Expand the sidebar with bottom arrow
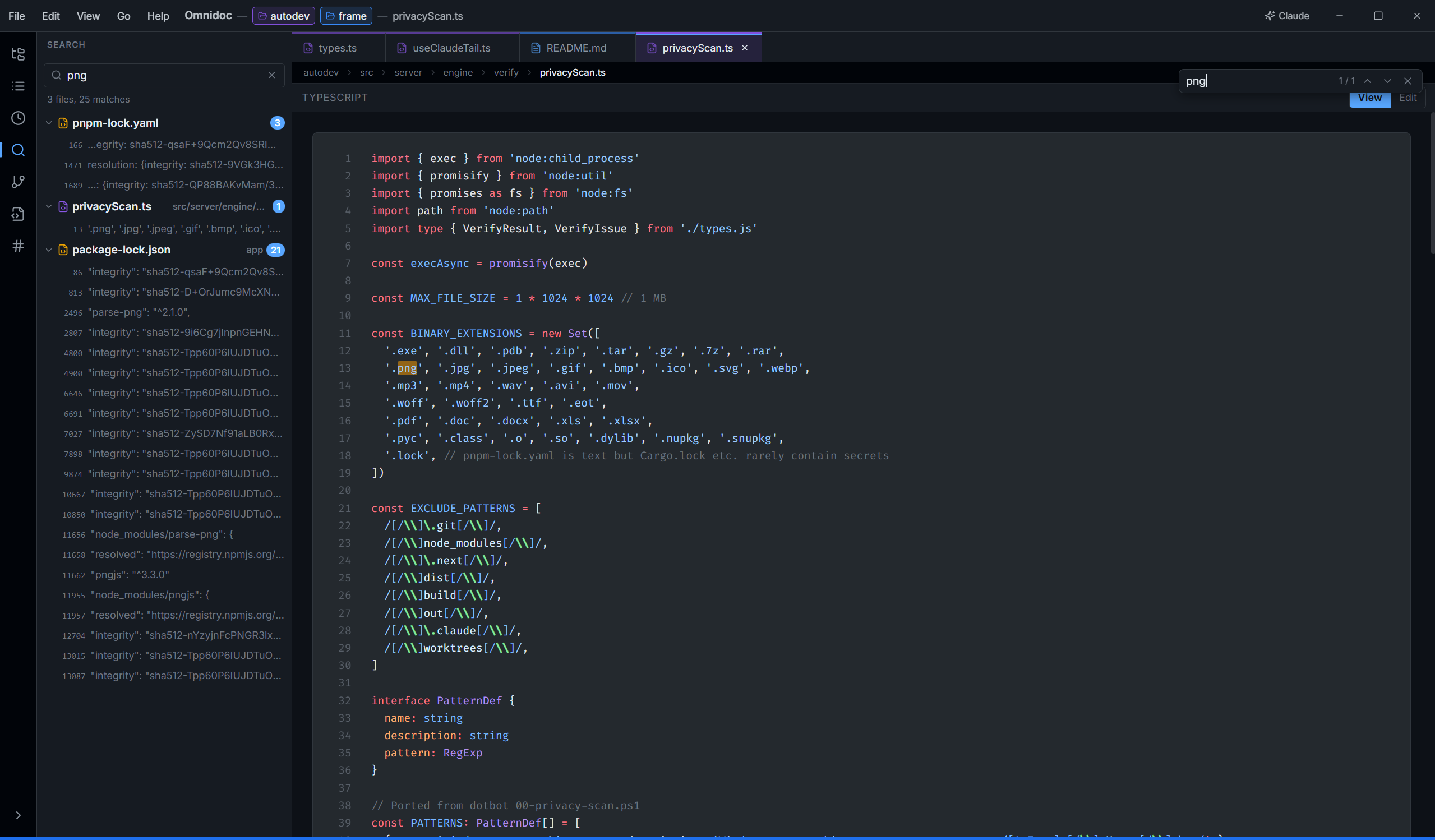Viewport: 1435px width, 840px height. click(x=18, y=815)
